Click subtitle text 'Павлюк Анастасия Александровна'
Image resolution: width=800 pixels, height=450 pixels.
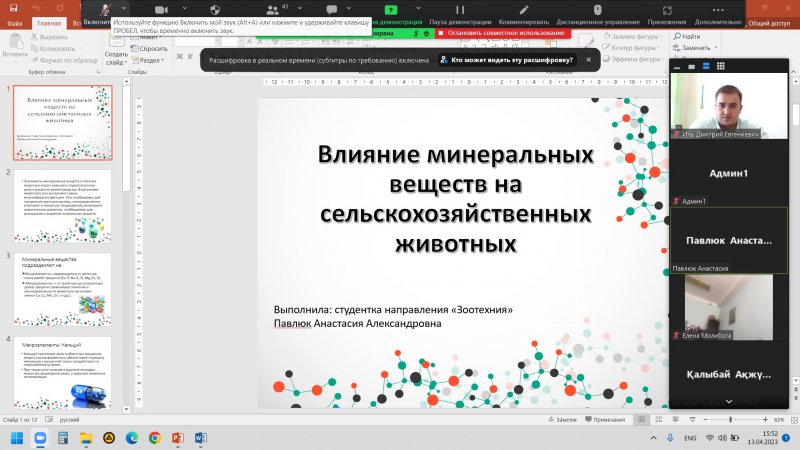(x=358, y=323)
